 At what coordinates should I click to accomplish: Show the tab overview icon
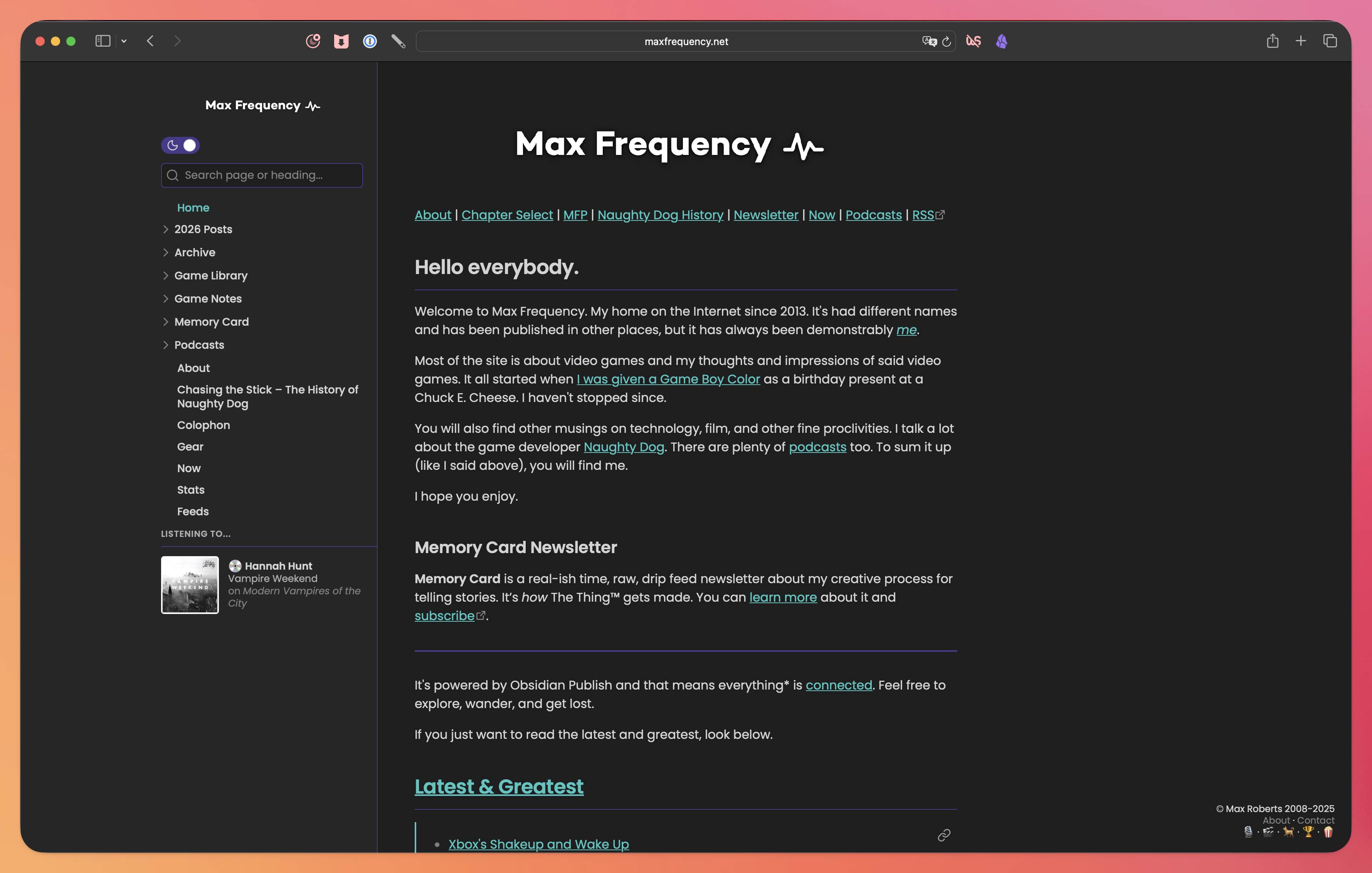(x=1330, y=41)
